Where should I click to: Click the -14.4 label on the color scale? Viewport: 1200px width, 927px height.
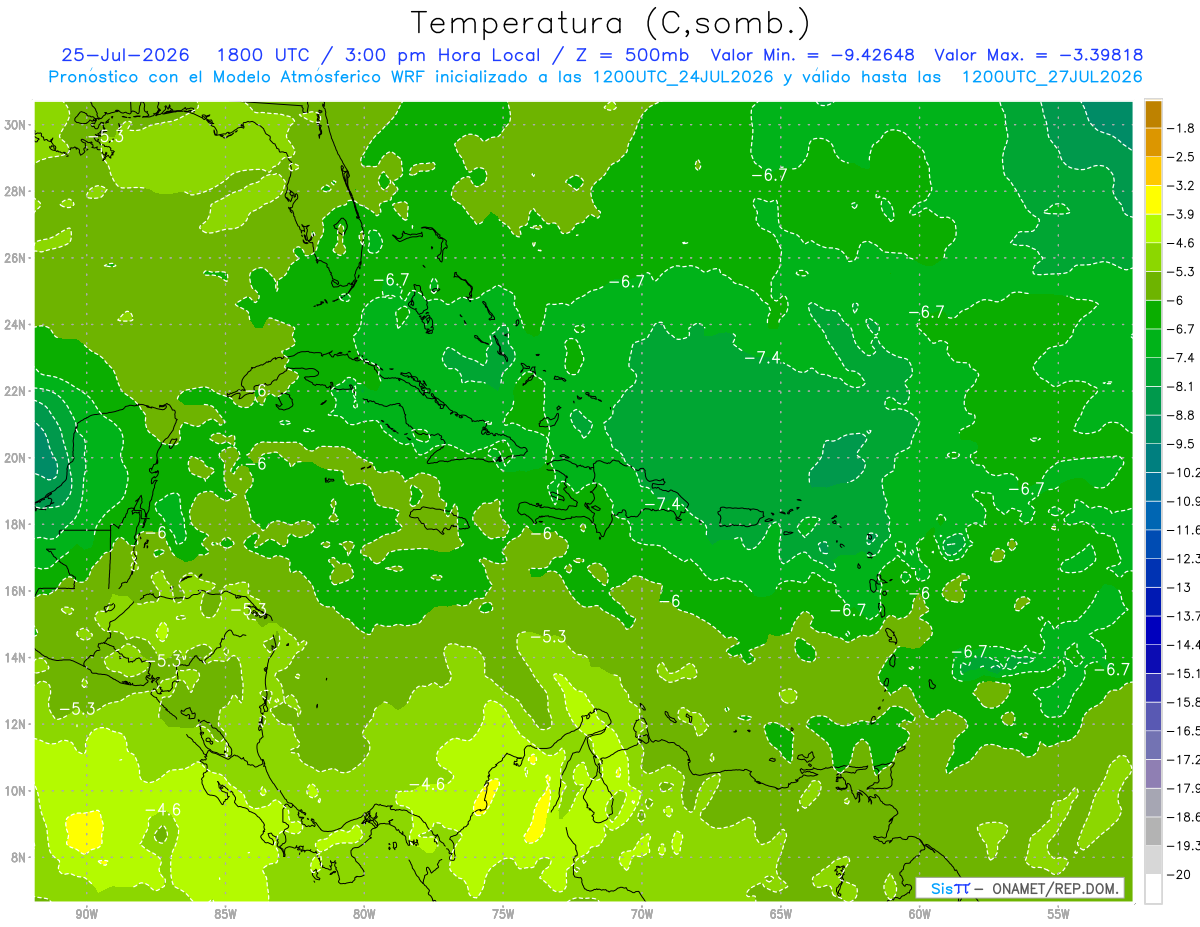1185,645
